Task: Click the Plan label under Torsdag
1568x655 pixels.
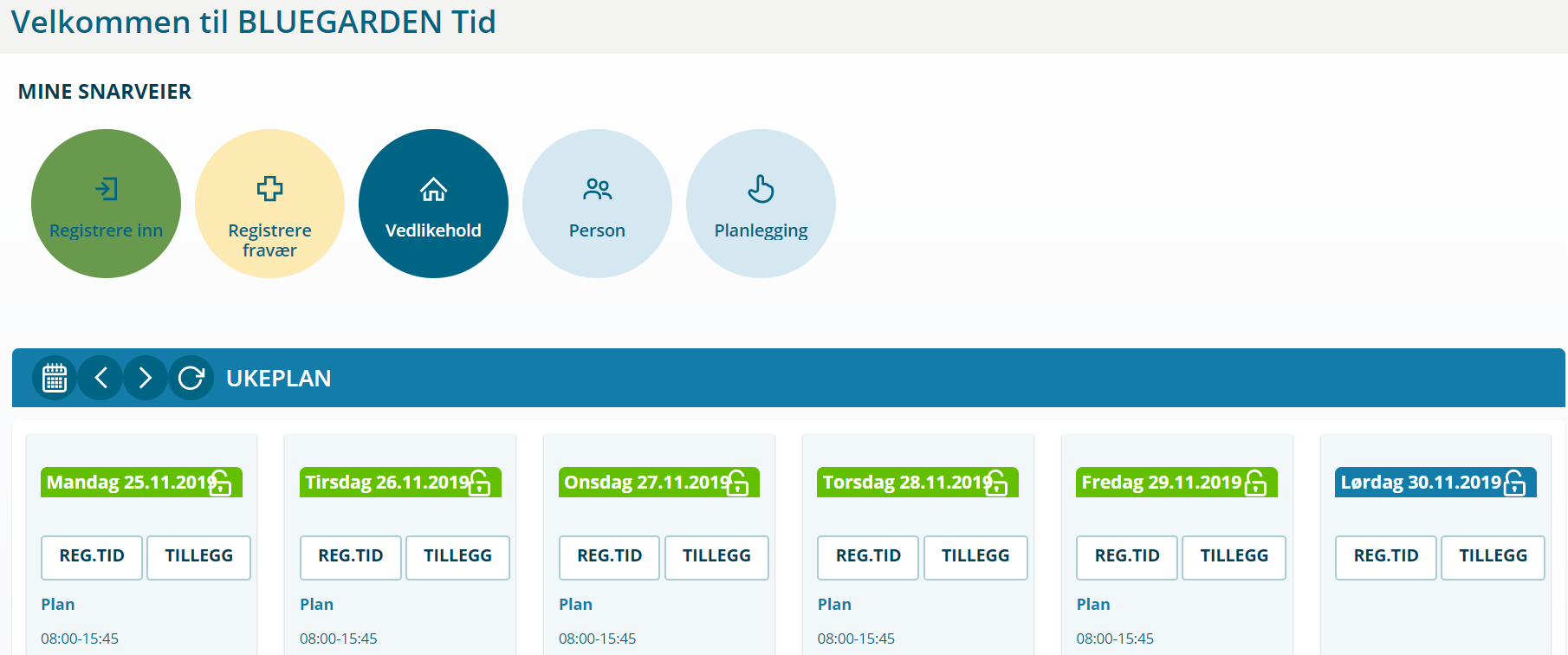Action: (x=835, y=605)
